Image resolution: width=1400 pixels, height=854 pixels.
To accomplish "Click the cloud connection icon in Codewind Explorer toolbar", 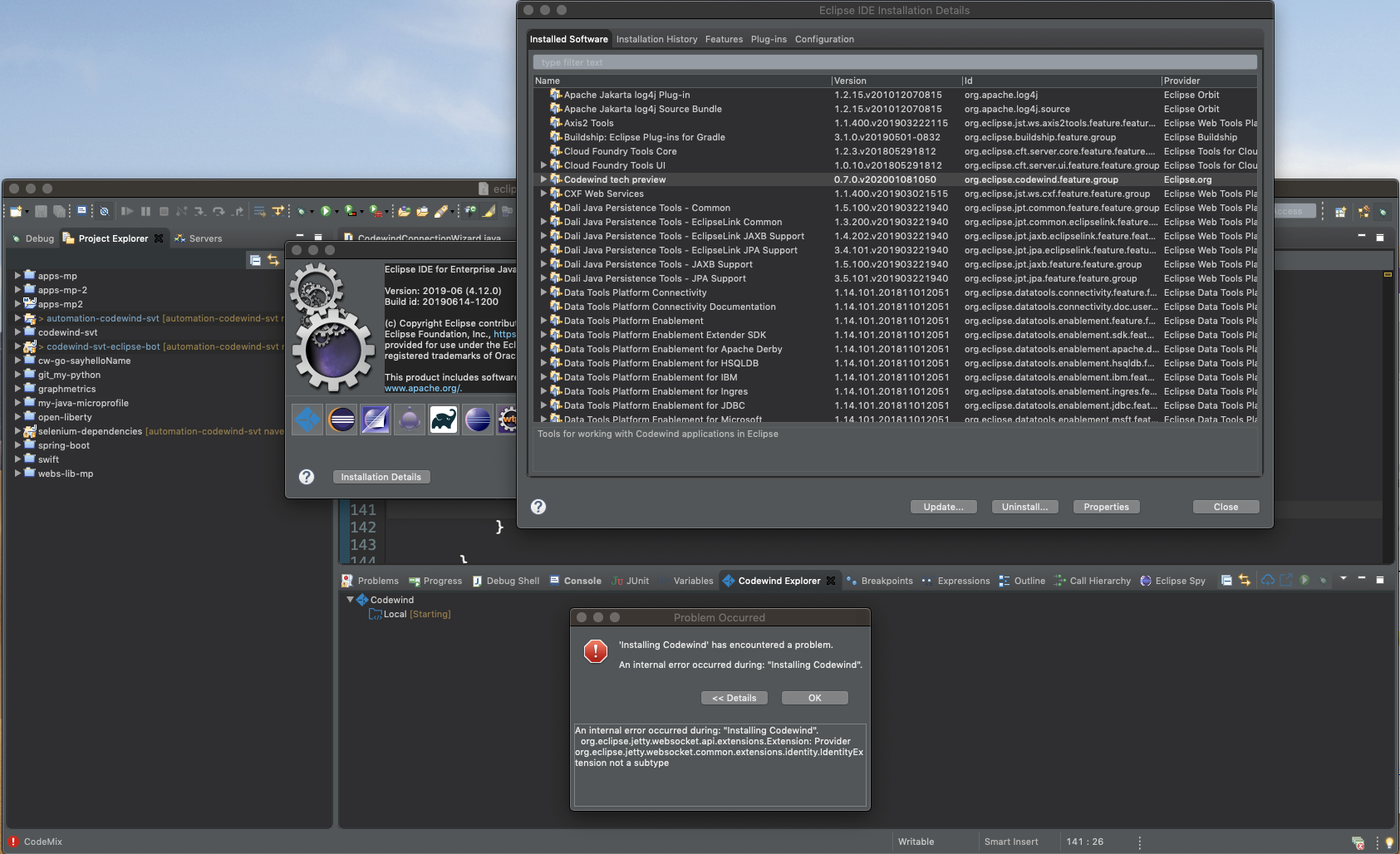I will [1267, 580].
